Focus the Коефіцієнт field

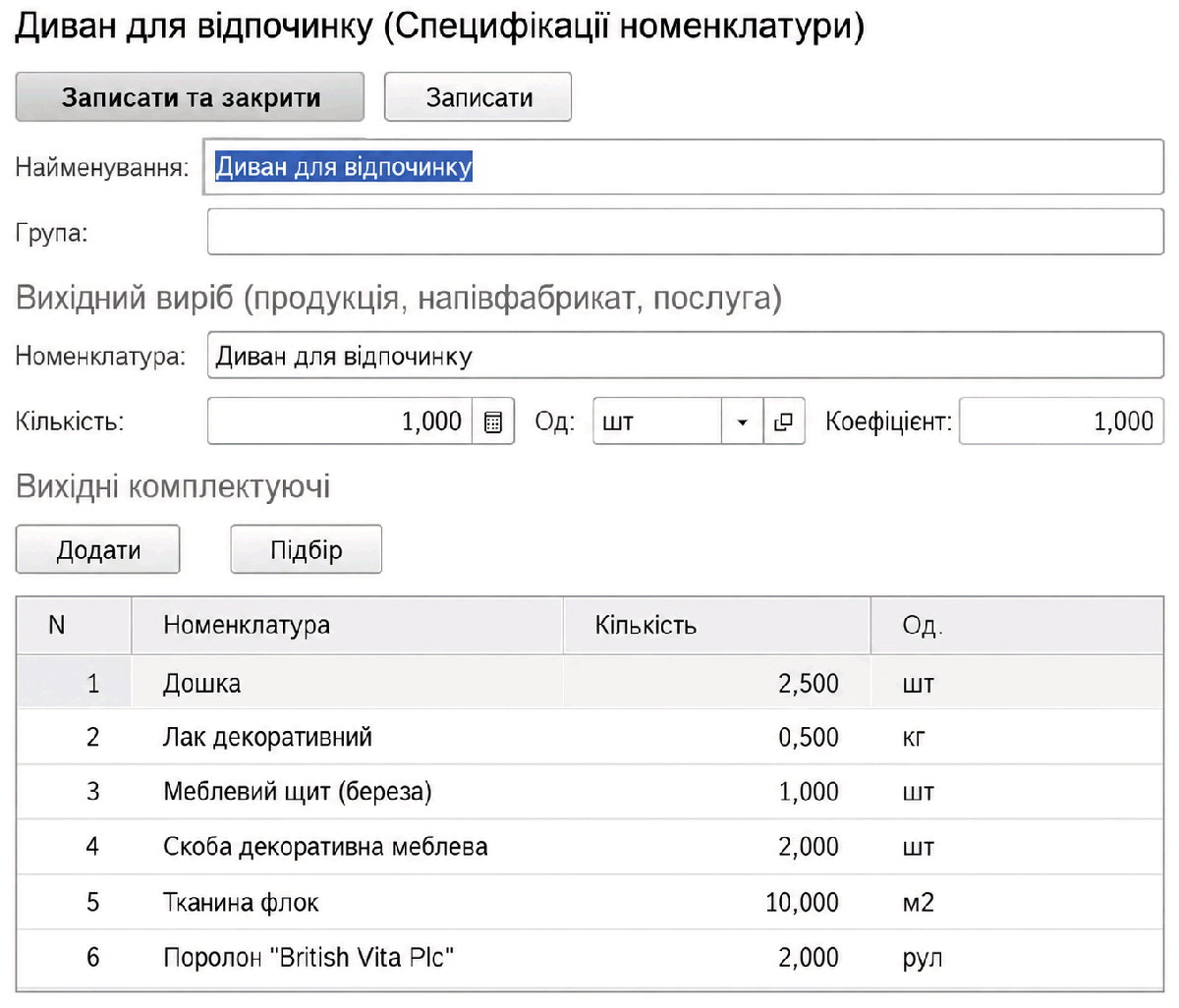click(x=1061, y=421)
